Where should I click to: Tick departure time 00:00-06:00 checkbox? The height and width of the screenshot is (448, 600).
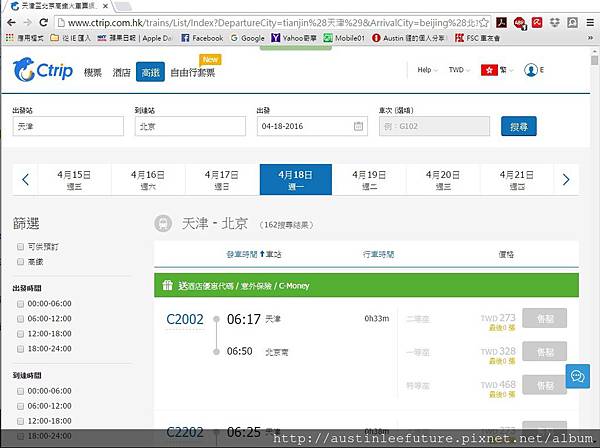20,304
